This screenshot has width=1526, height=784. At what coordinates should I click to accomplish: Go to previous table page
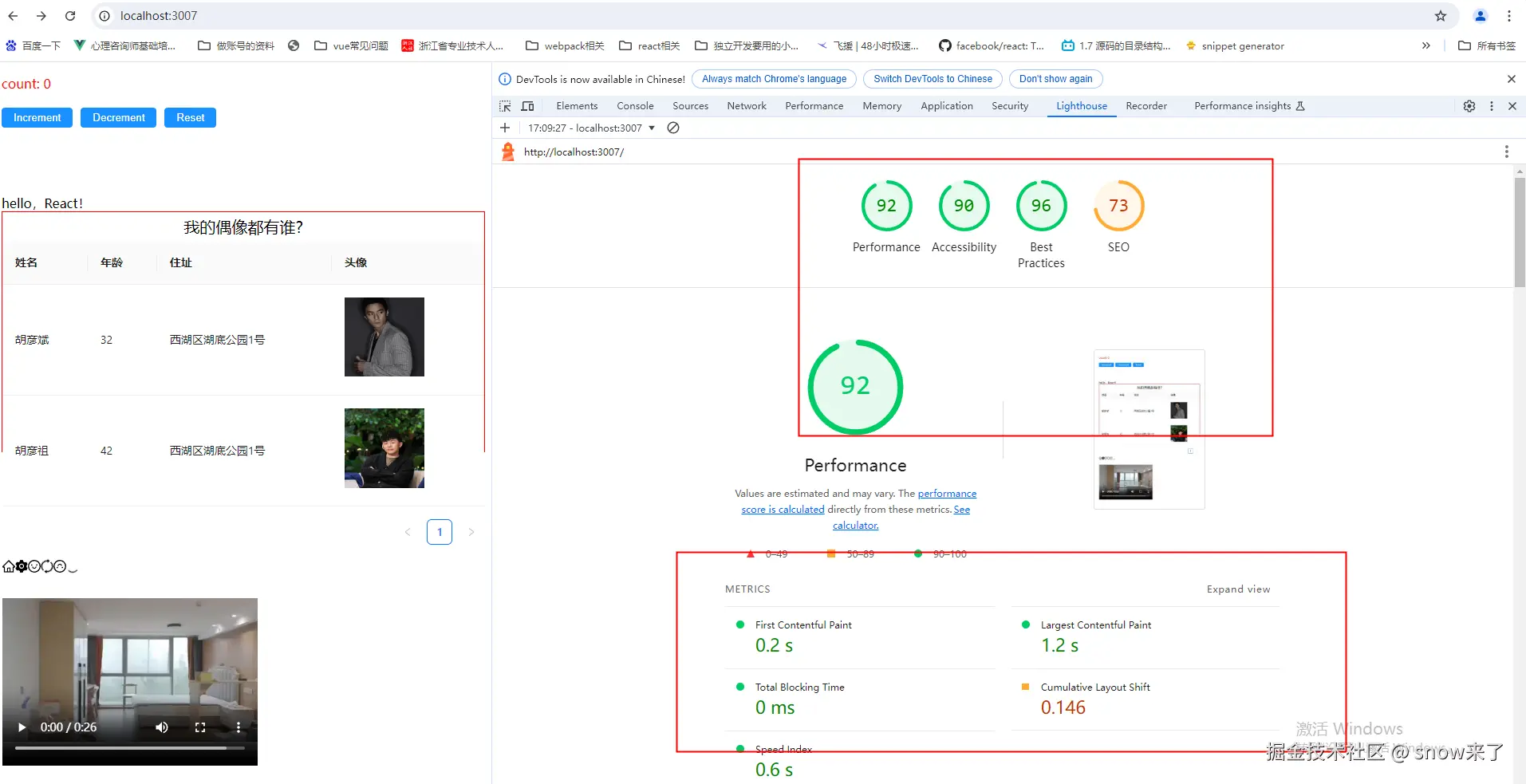click(x=408, y=532)
